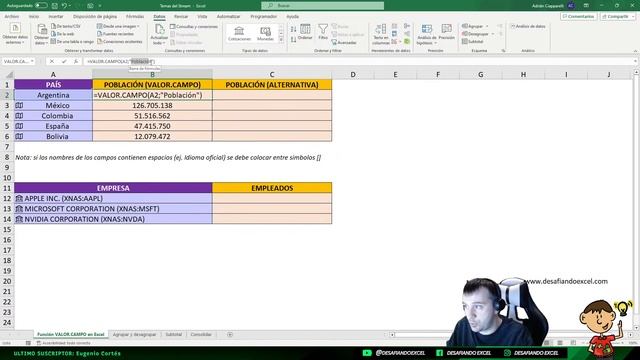Open the Archivo menu
Image resolution: width=640 pixels, height=360 pixels.
pos(11,16)
